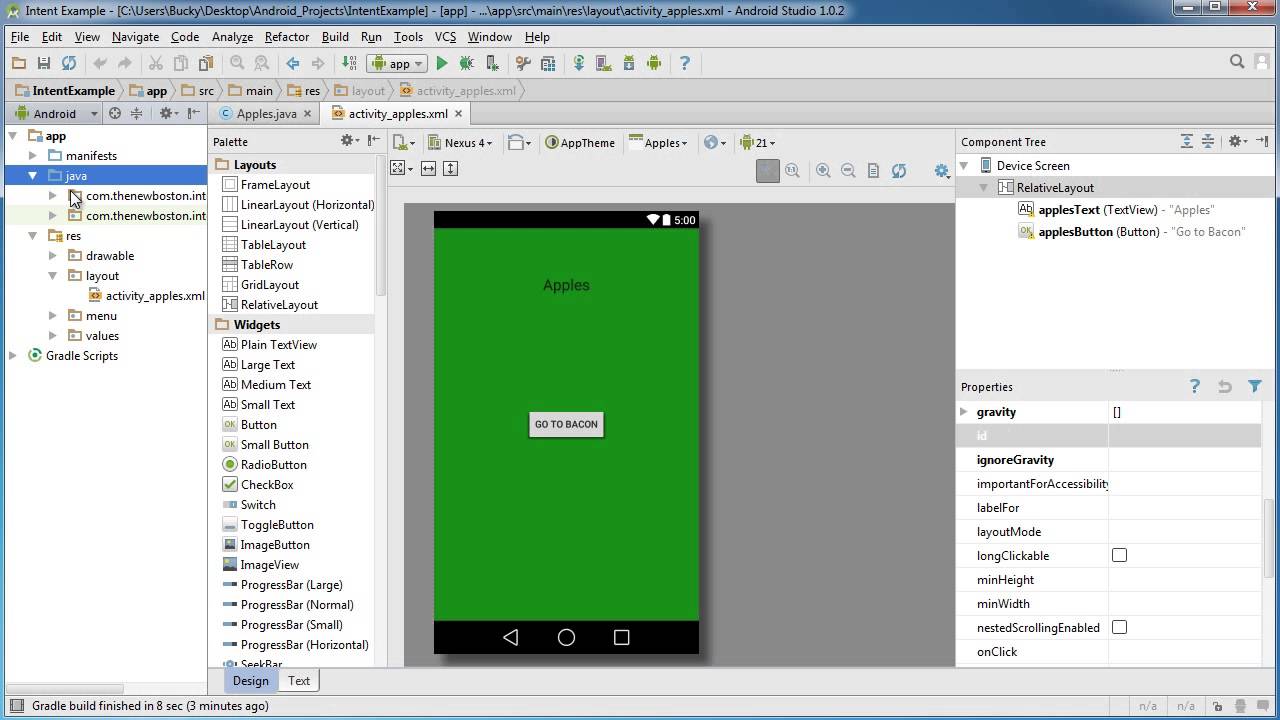Expand the gravity property
1280x720 pixels.
click(x=964, y=412)
